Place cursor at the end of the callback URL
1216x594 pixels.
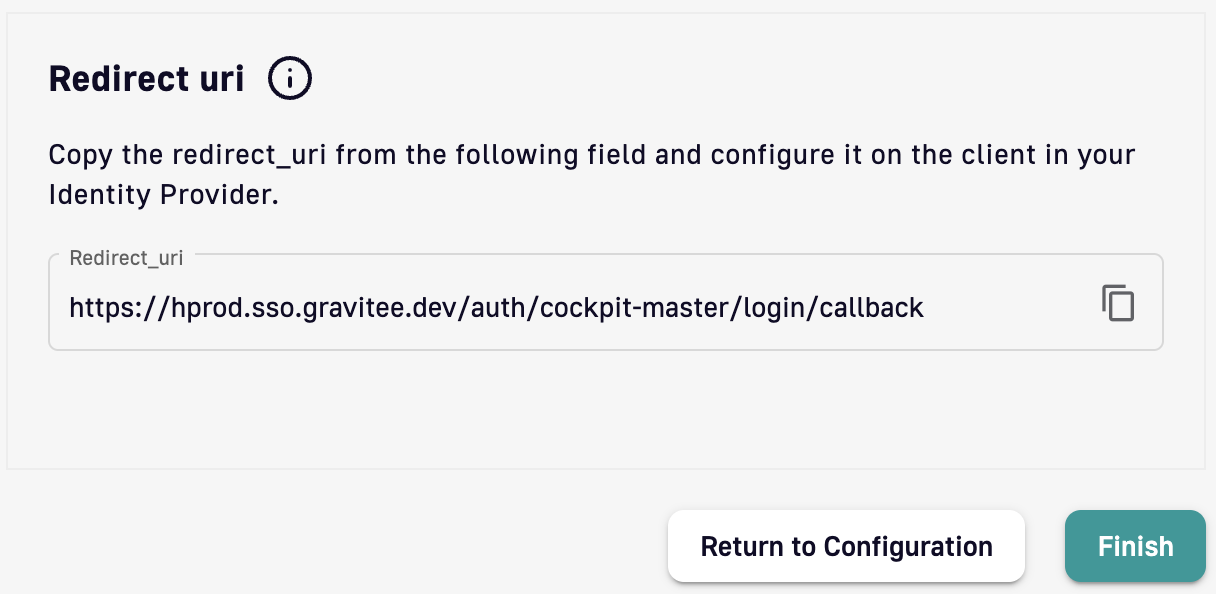(922, 307)
